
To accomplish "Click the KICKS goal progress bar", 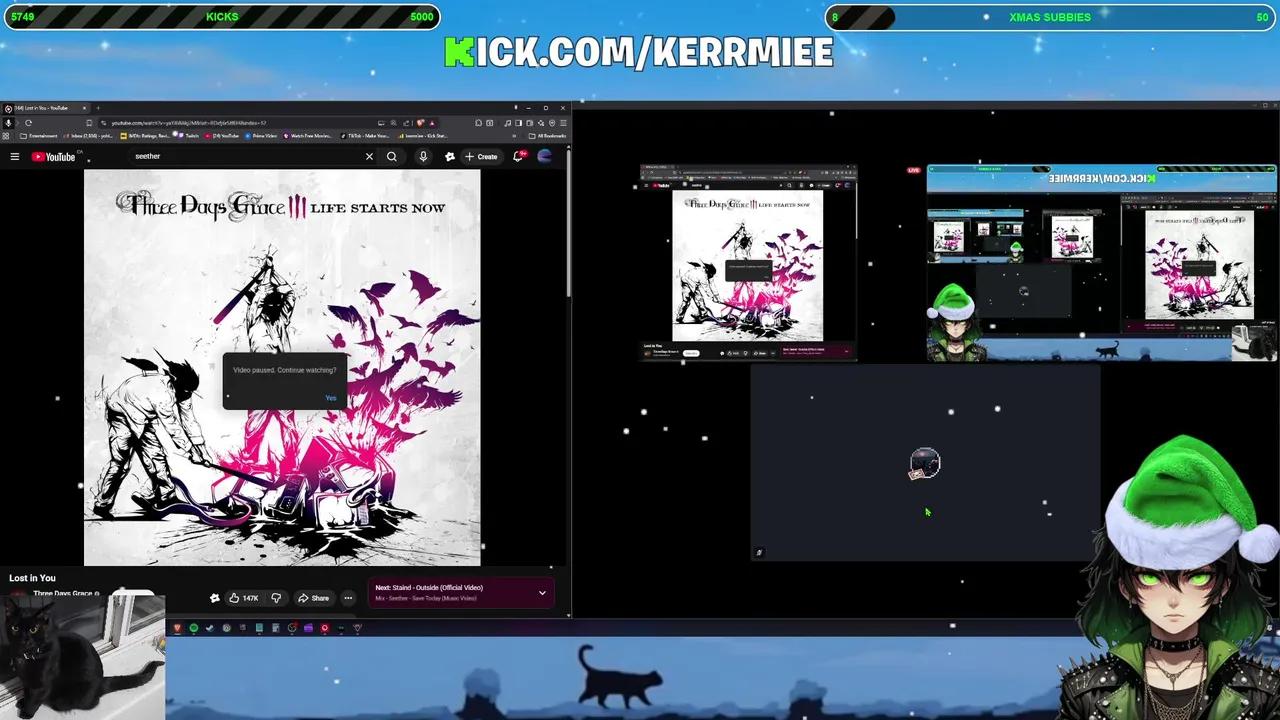I will click(x=222, y=17).
